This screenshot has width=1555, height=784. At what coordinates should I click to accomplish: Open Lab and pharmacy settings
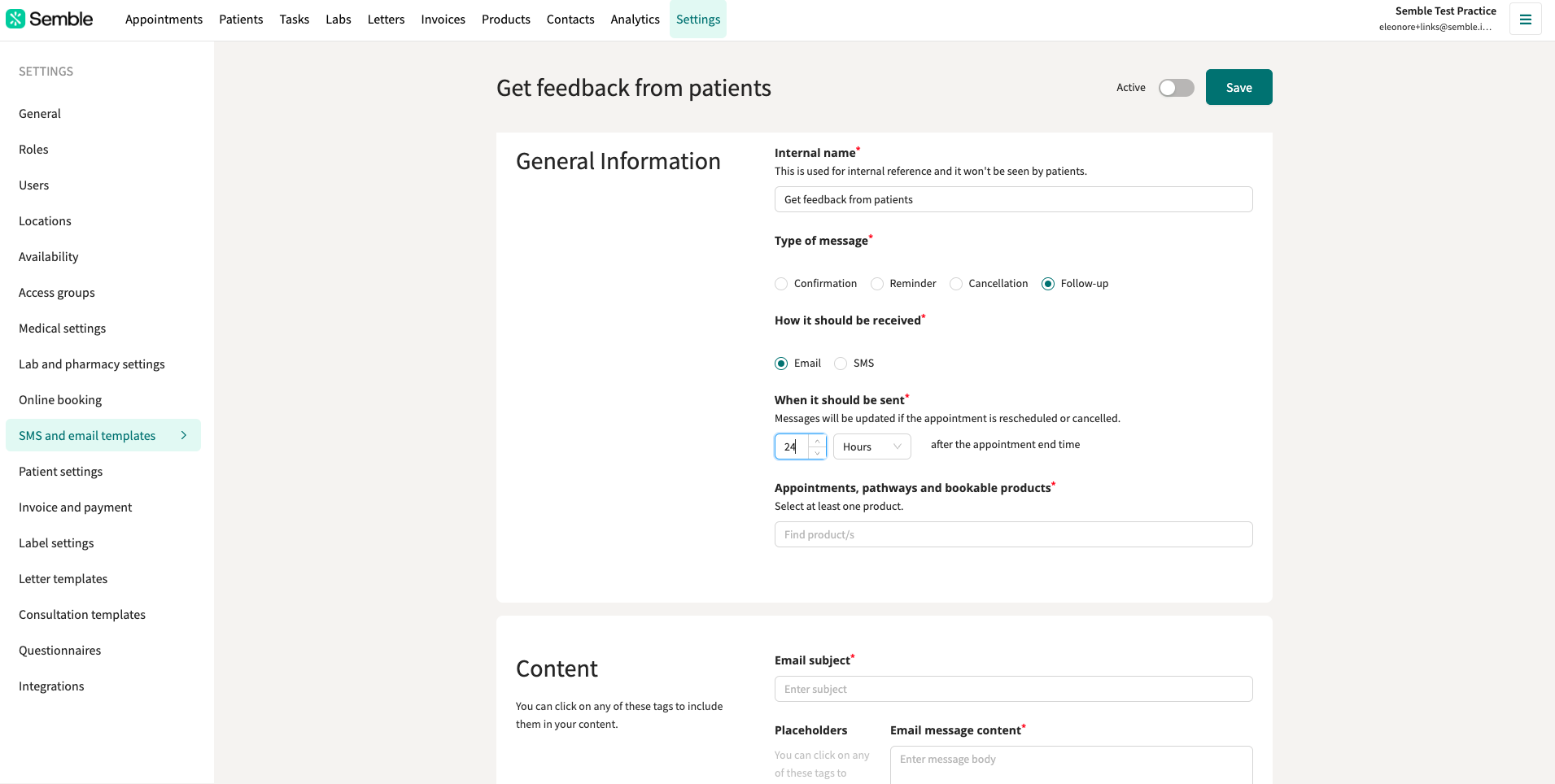coord(92,364)
